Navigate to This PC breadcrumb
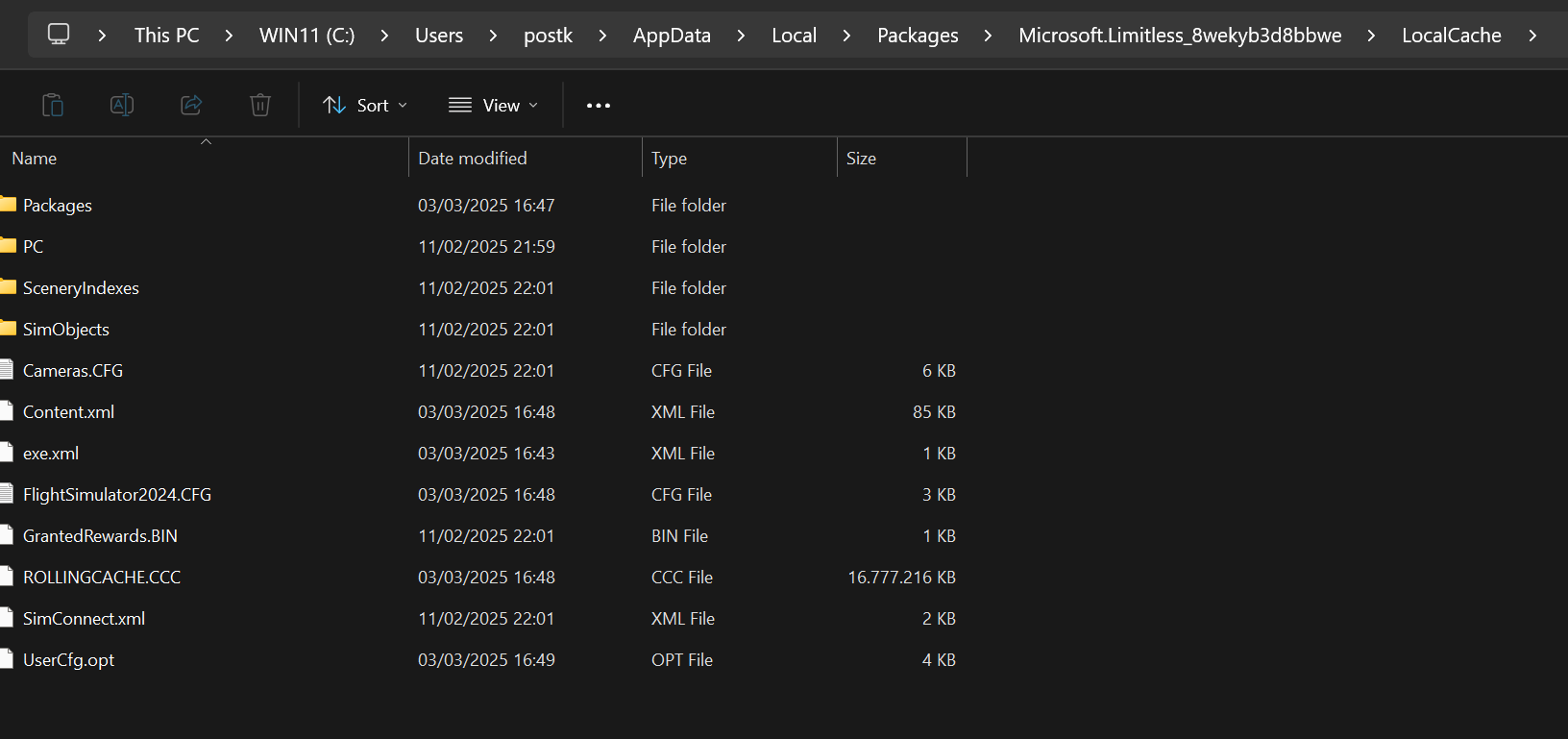 click(x=166, y=36)
